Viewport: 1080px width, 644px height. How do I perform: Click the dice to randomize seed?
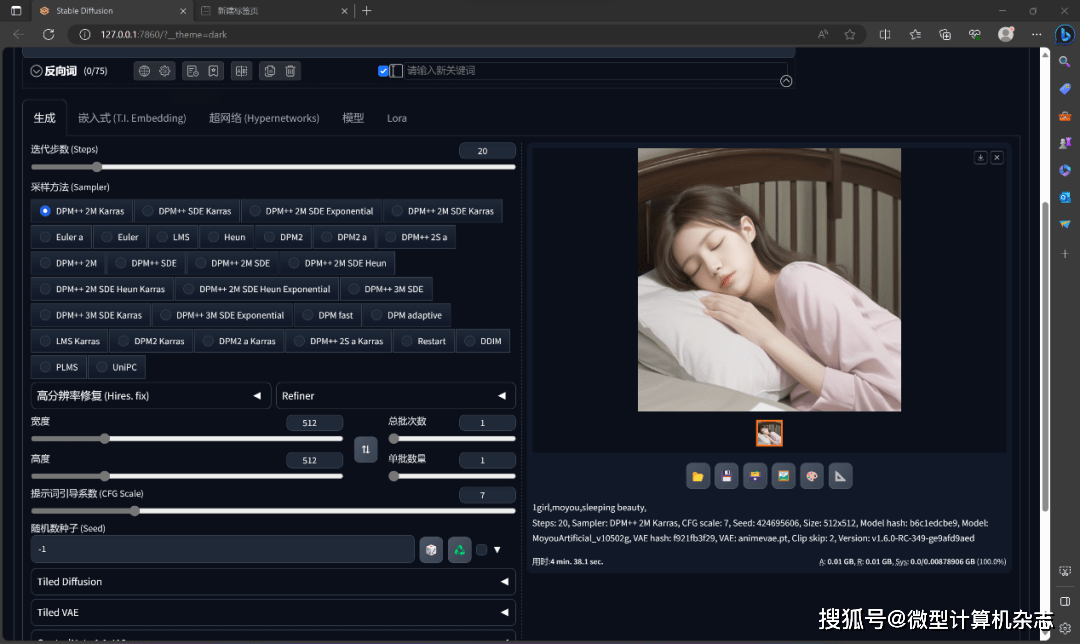430,550
